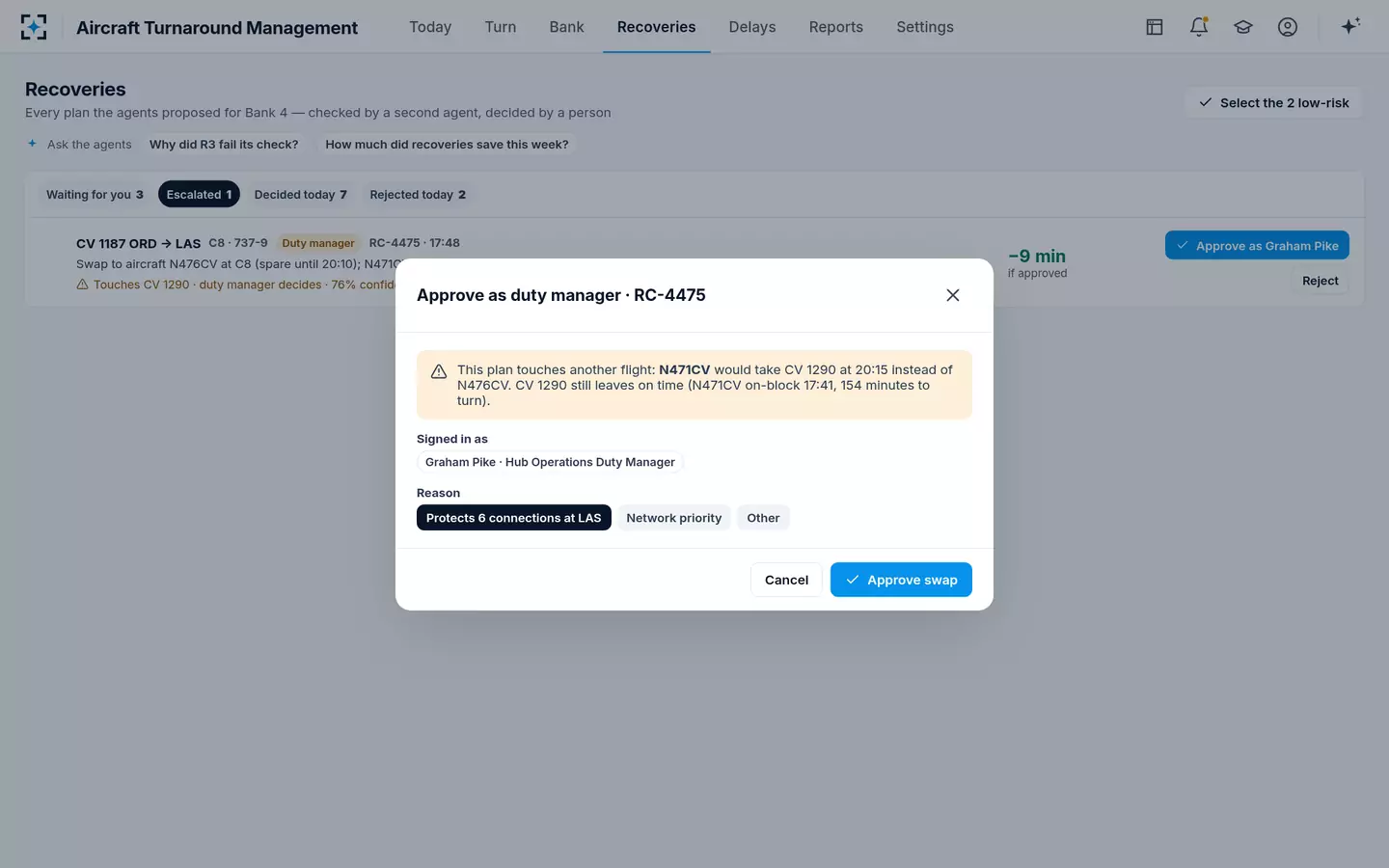
Task: Click Select the 2 low-risk button
Action: (1273, 102)
